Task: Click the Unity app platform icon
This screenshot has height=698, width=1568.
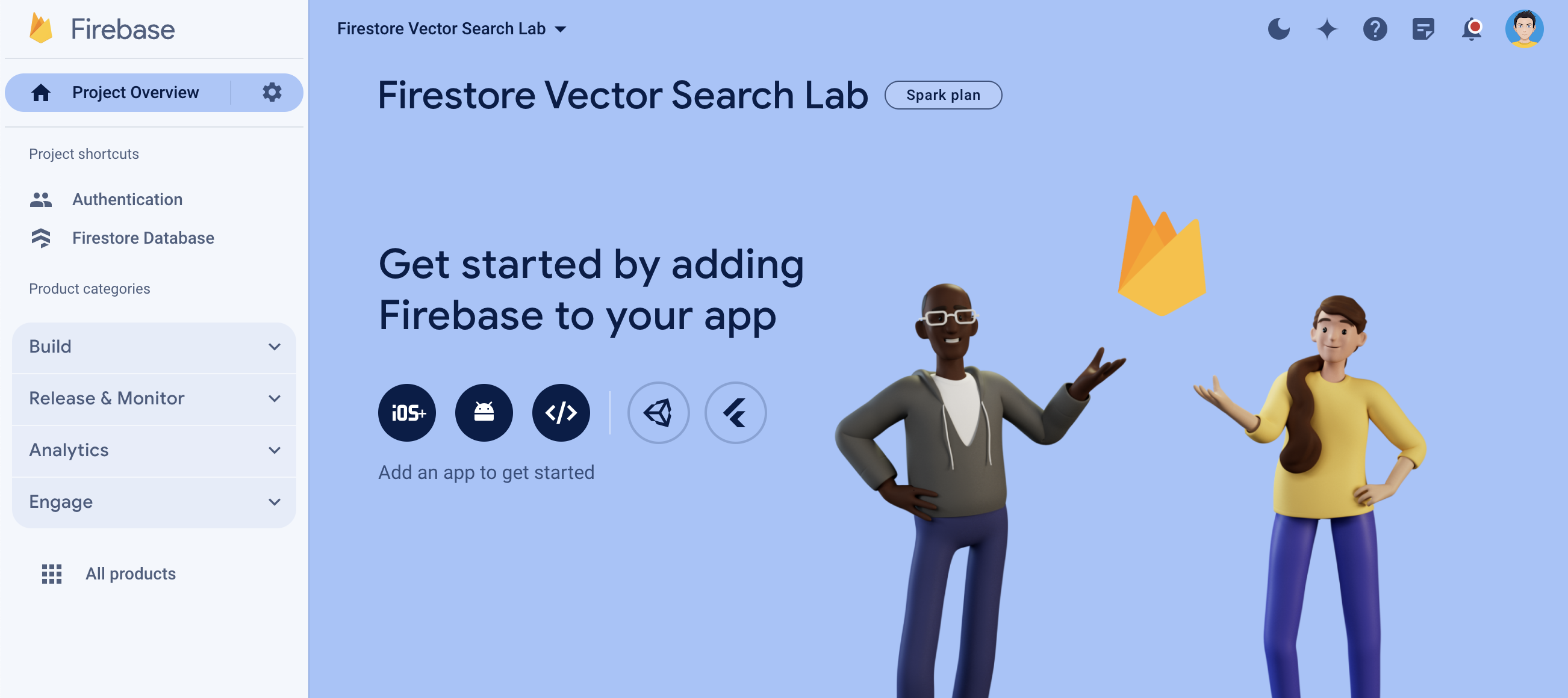Action: [659, 411]
